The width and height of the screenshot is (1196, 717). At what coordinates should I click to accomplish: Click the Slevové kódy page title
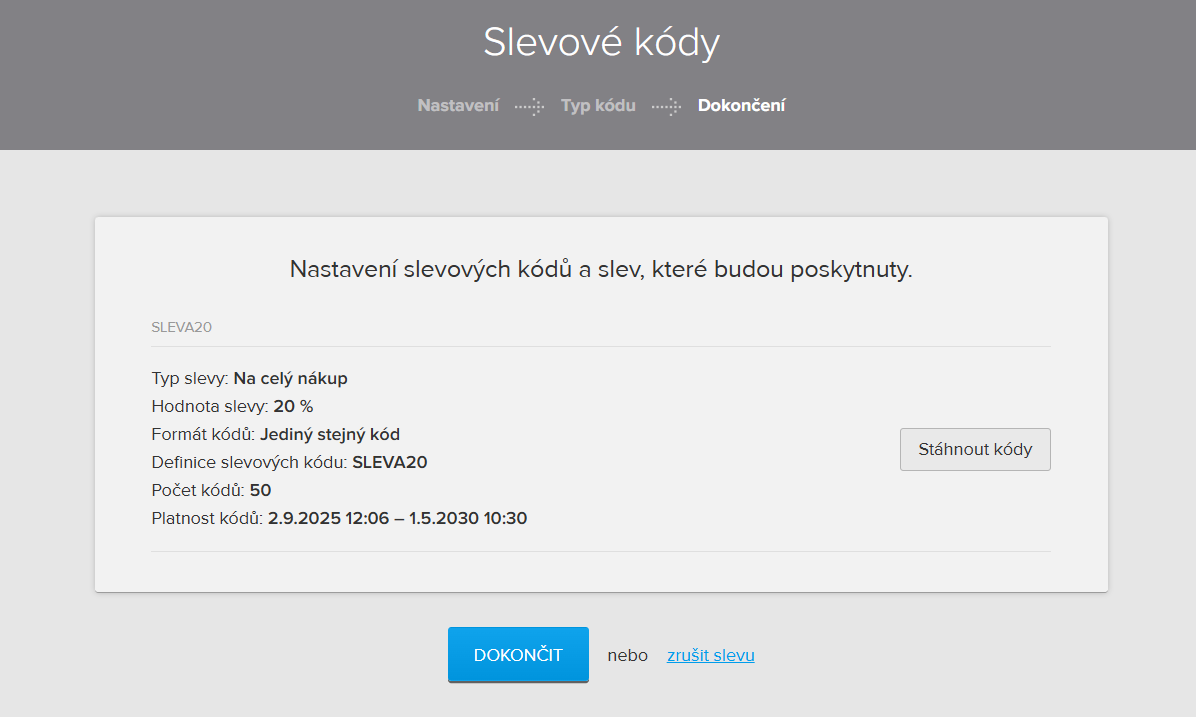tap(601, 41)
